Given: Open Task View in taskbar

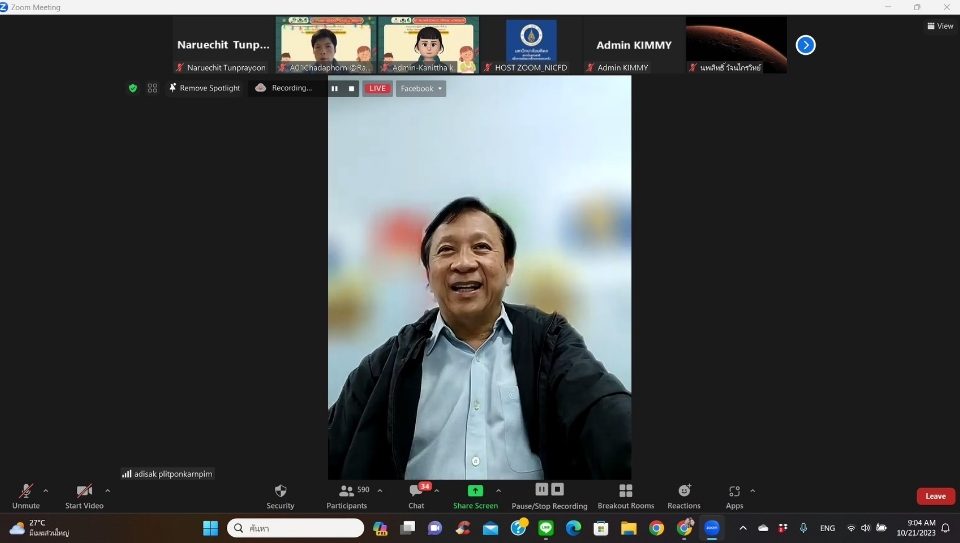Looking at the screenshot, I should (x=408, y=528).
